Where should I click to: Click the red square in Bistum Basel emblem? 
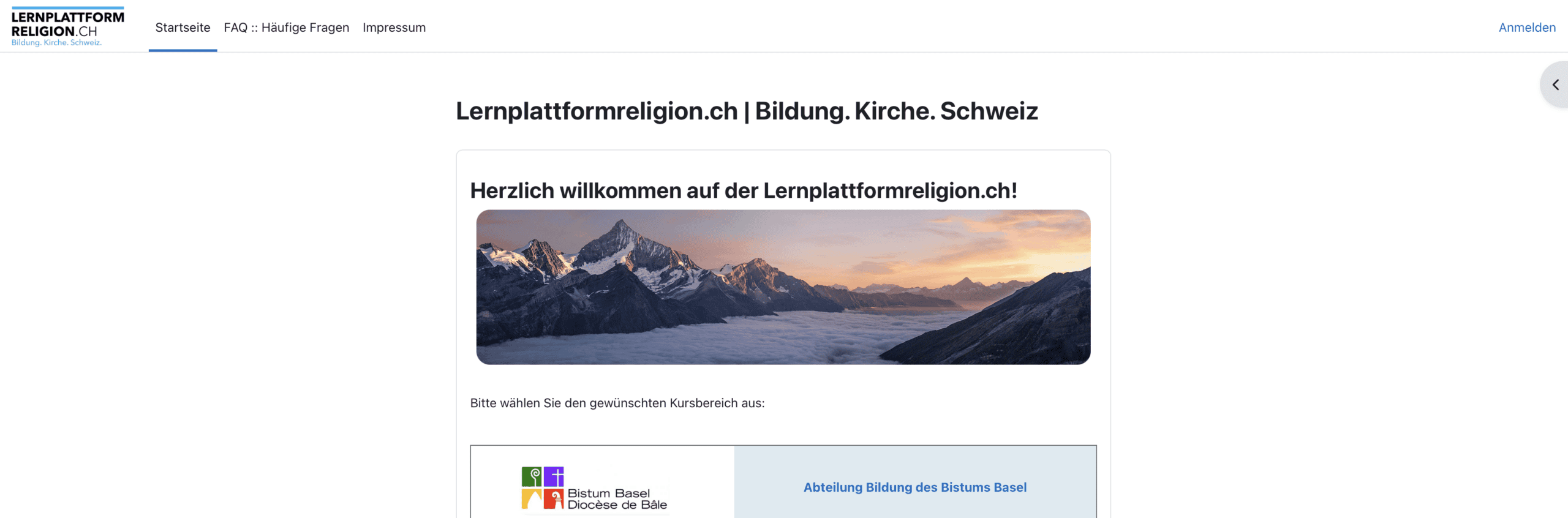554,499
